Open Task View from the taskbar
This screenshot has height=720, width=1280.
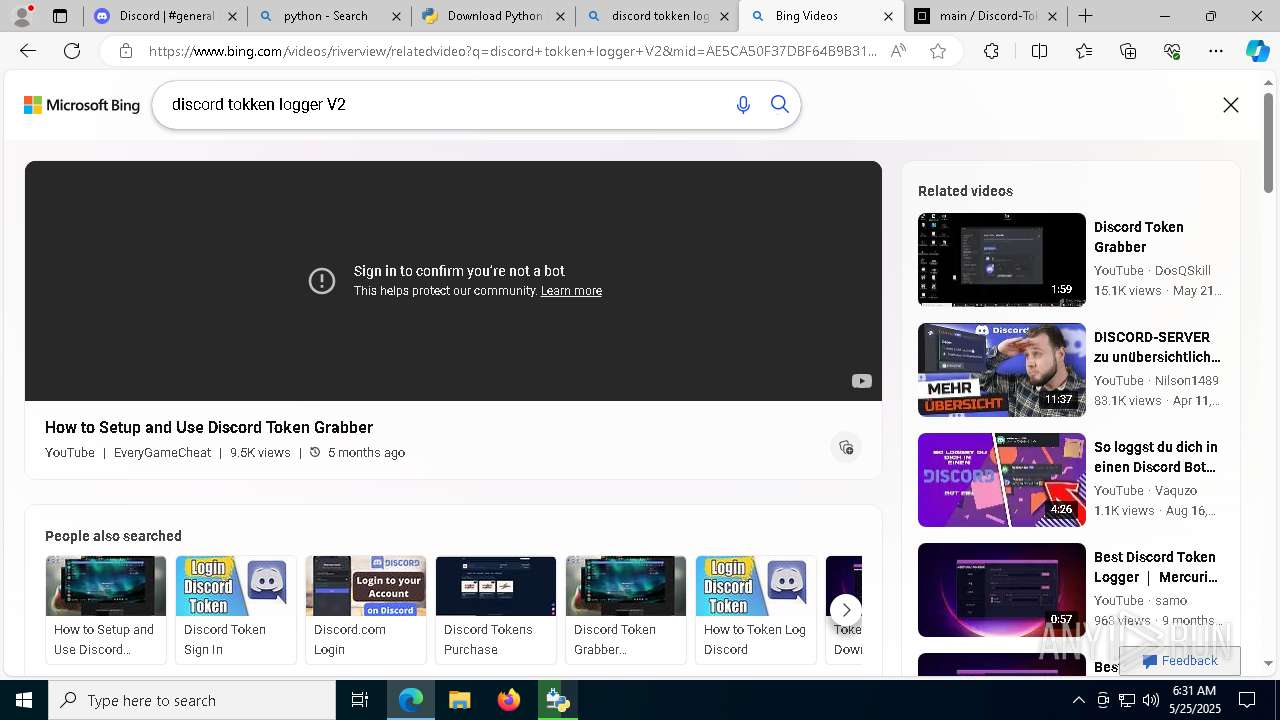(360, 700)
